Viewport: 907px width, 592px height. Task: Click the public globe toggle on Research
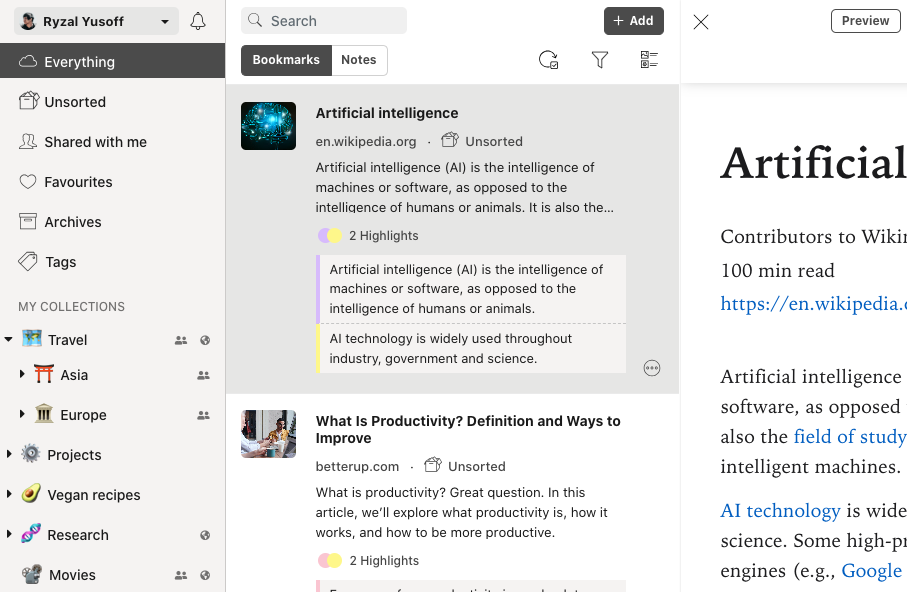pyautogui.click(x=205, y=535)
